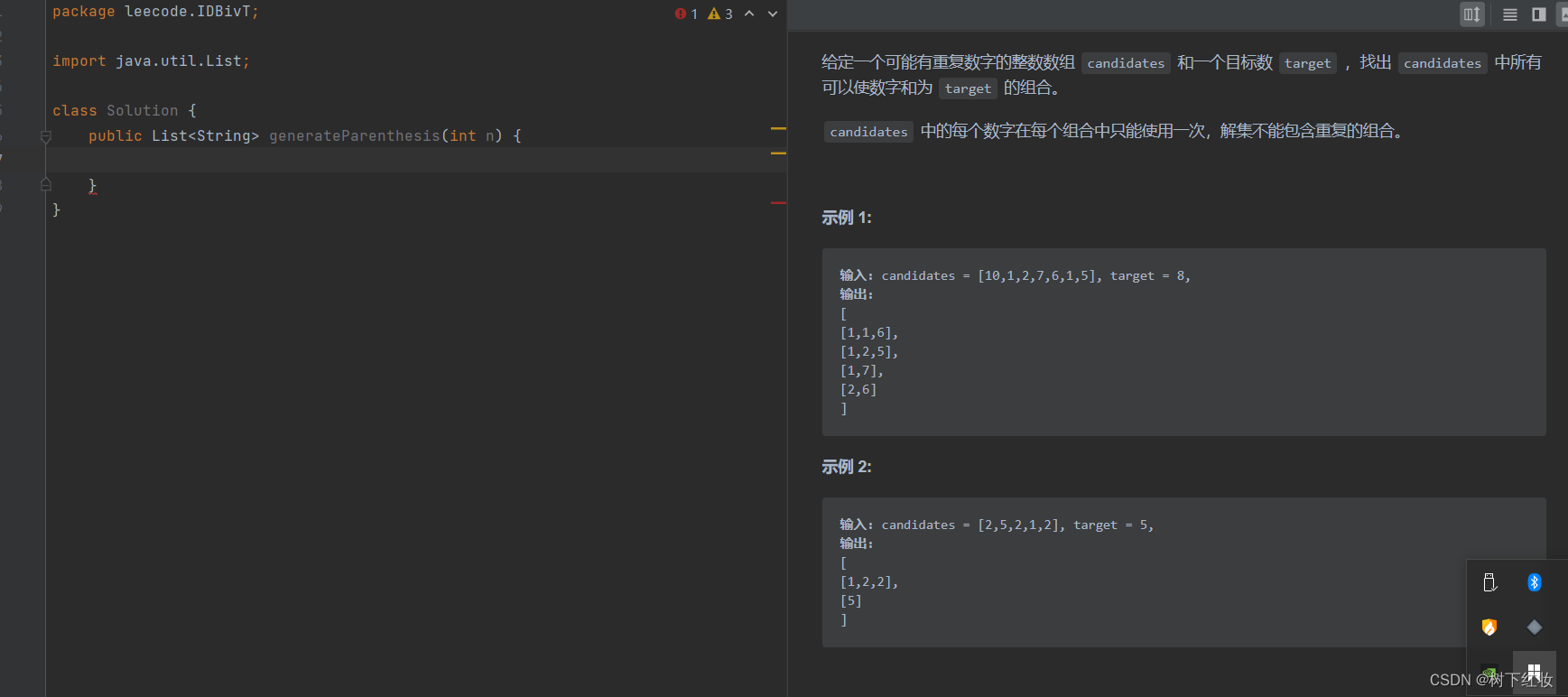Click the white four-squares tray icon

click(x=1535, y=673)
